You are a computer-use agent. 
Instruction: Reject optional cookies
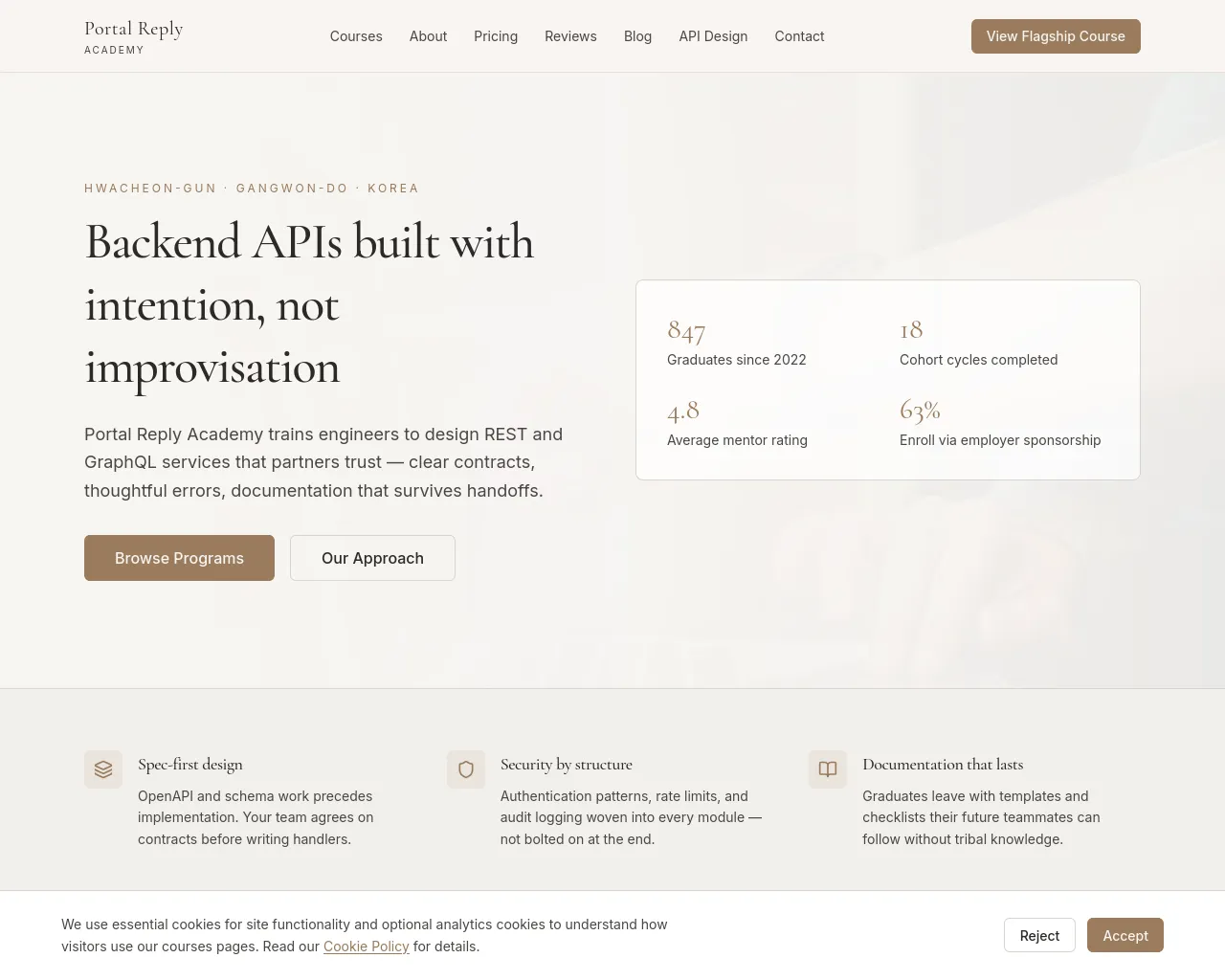point(1039,935)
